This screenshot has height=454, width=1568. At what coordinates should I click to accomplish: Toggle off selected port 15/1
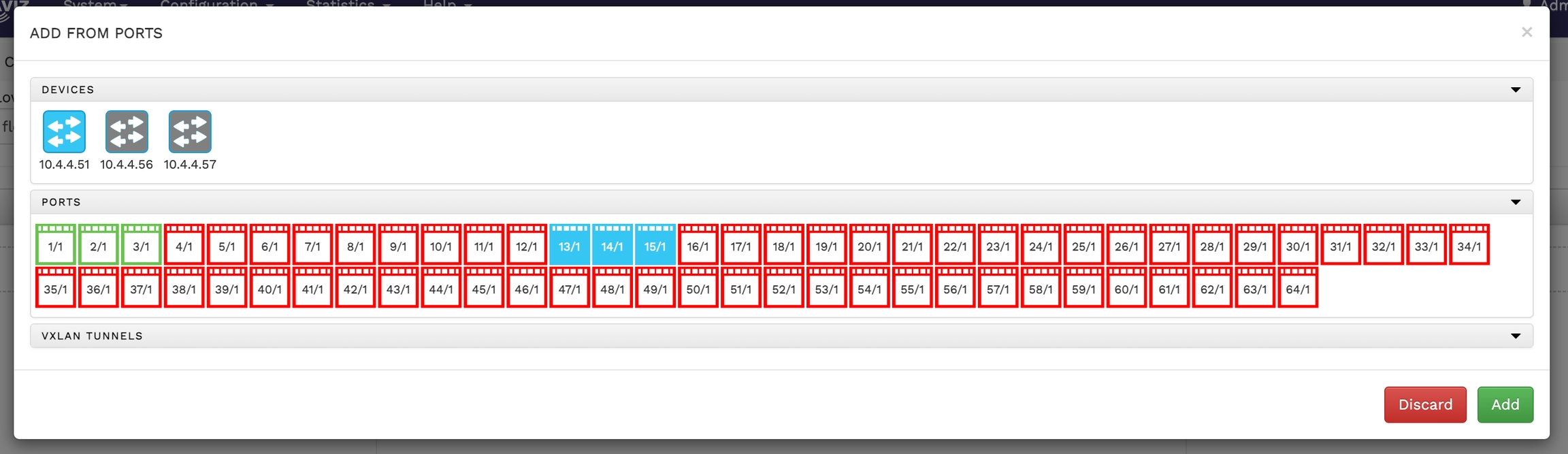click(x=655, y=245)
